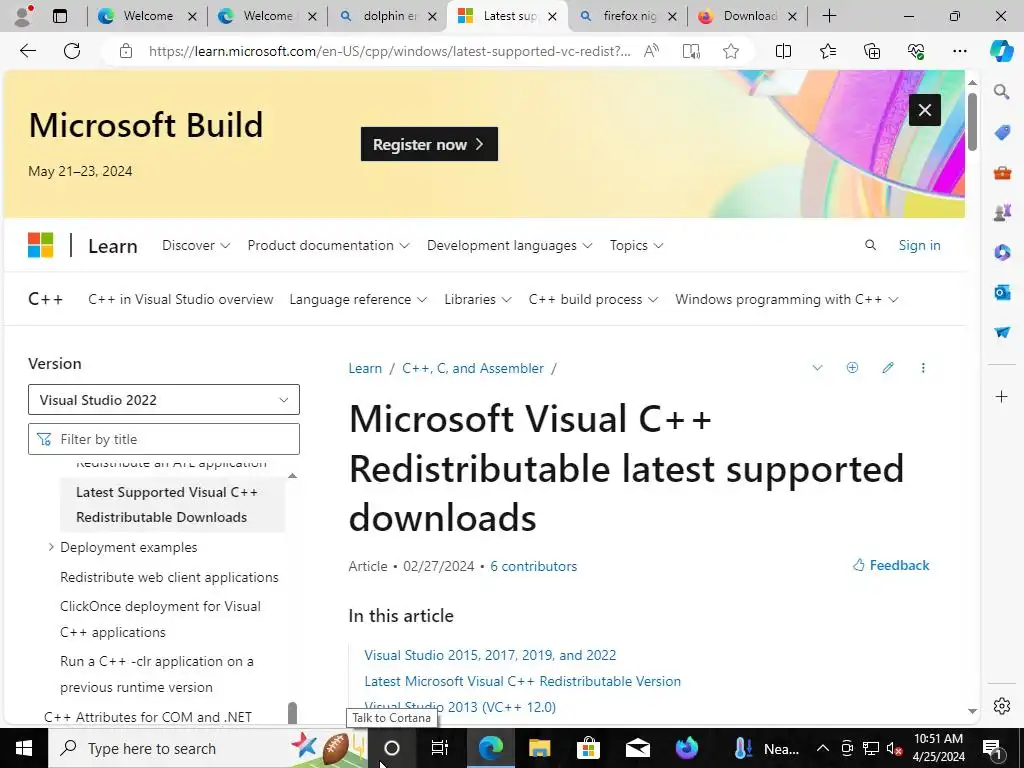The height and width of the screenshot is (768, 1024).
Task: Switch to the firefox nightly search tab
Action: [628, 16]
